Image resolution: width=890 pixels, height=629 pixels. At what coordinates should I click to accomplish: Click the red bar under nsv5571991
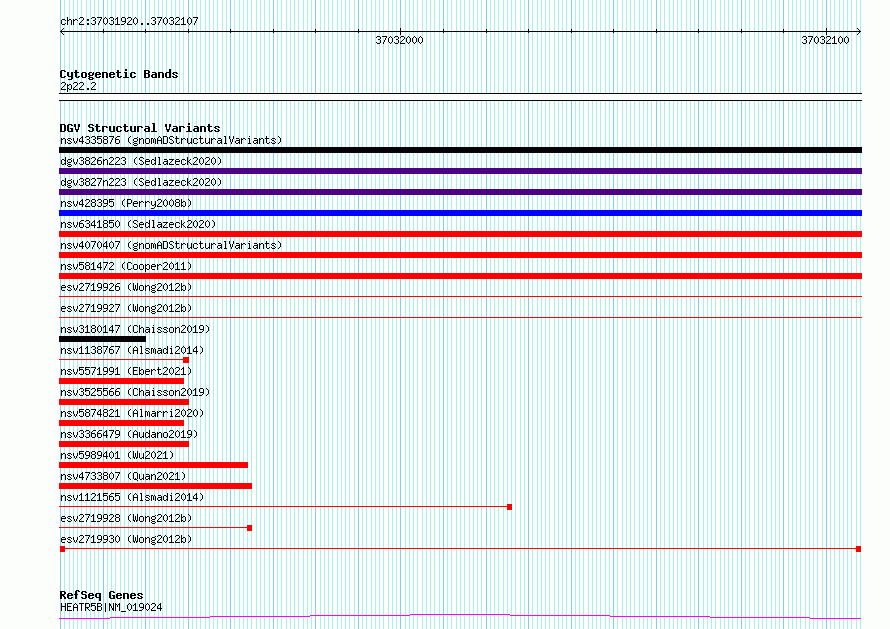tap(121, 381)
